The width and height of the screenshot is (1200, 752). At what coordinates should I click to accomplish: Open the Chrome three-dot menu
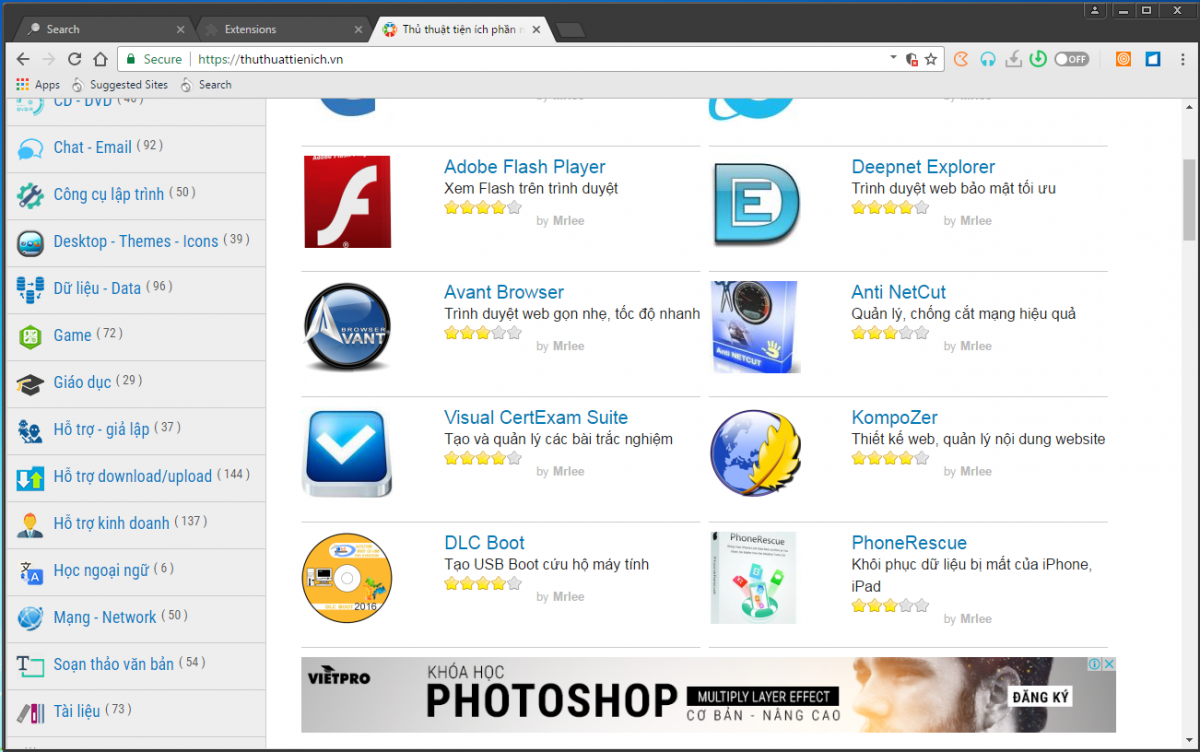point(1182,59)
